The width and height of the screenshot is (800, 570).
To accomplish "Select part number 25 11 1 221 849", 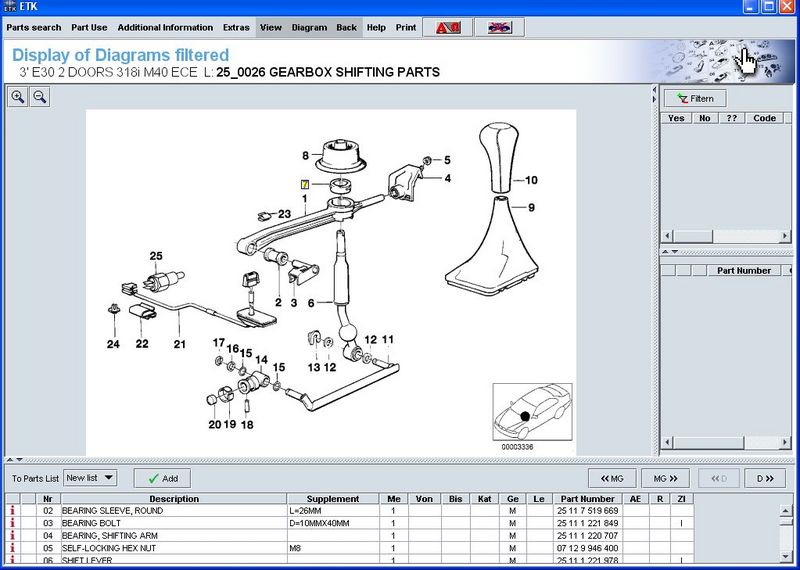I will (587, 523).
